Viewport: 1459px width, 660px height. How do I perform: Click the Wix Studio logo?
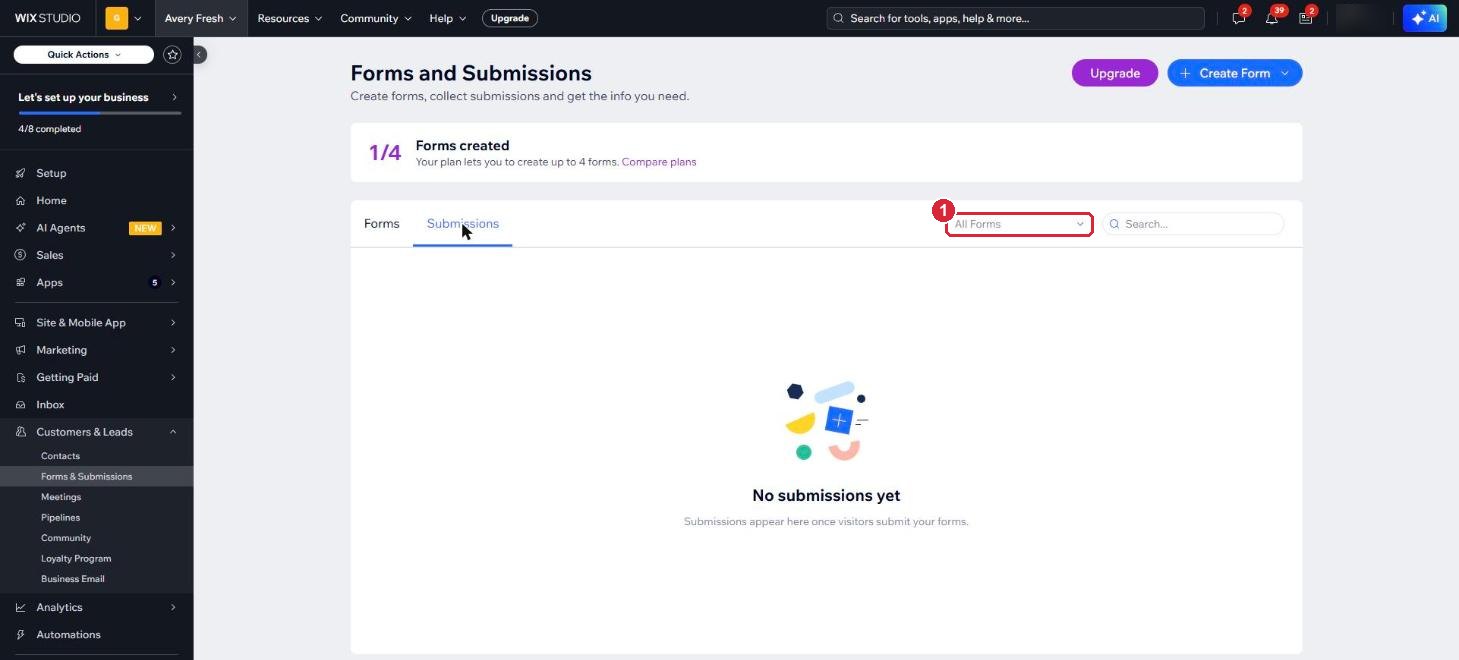point(49,18)
